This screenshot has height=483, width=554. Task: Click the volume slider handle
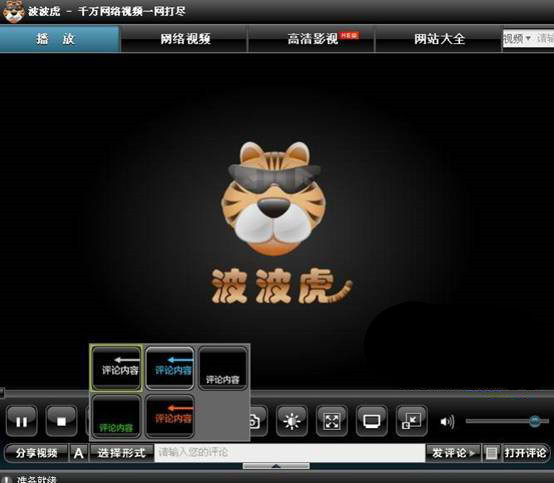535,421
